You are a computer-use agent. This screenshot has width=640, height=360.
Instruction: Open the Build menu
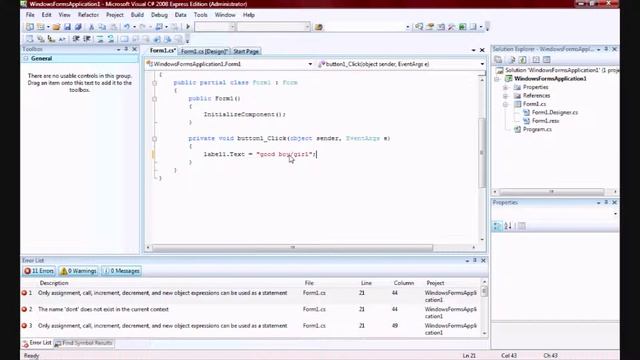point(137,15)
